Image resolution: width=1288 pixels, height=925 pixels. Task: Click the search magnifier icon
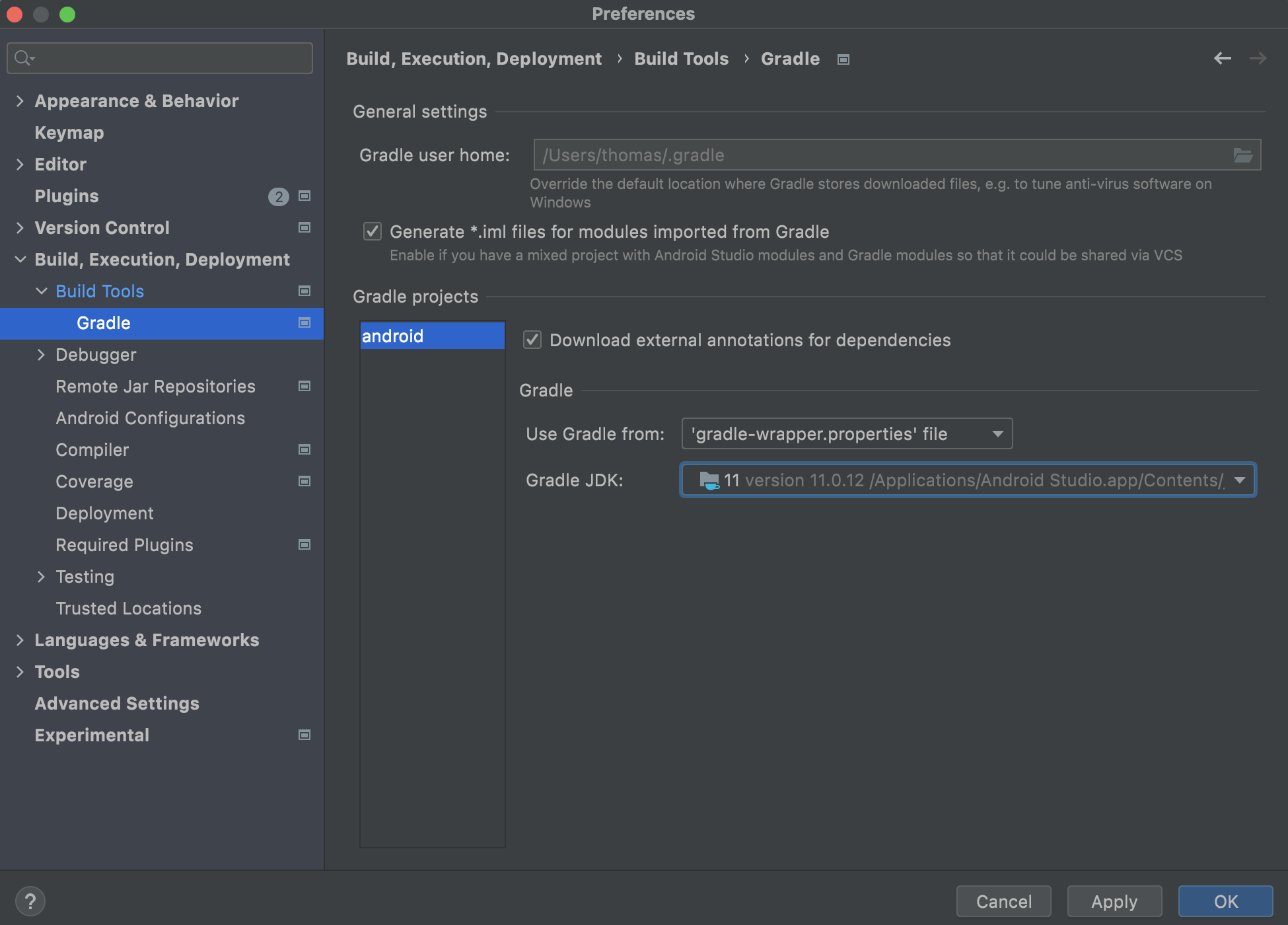pyautogui.click(x=22, y=57)
